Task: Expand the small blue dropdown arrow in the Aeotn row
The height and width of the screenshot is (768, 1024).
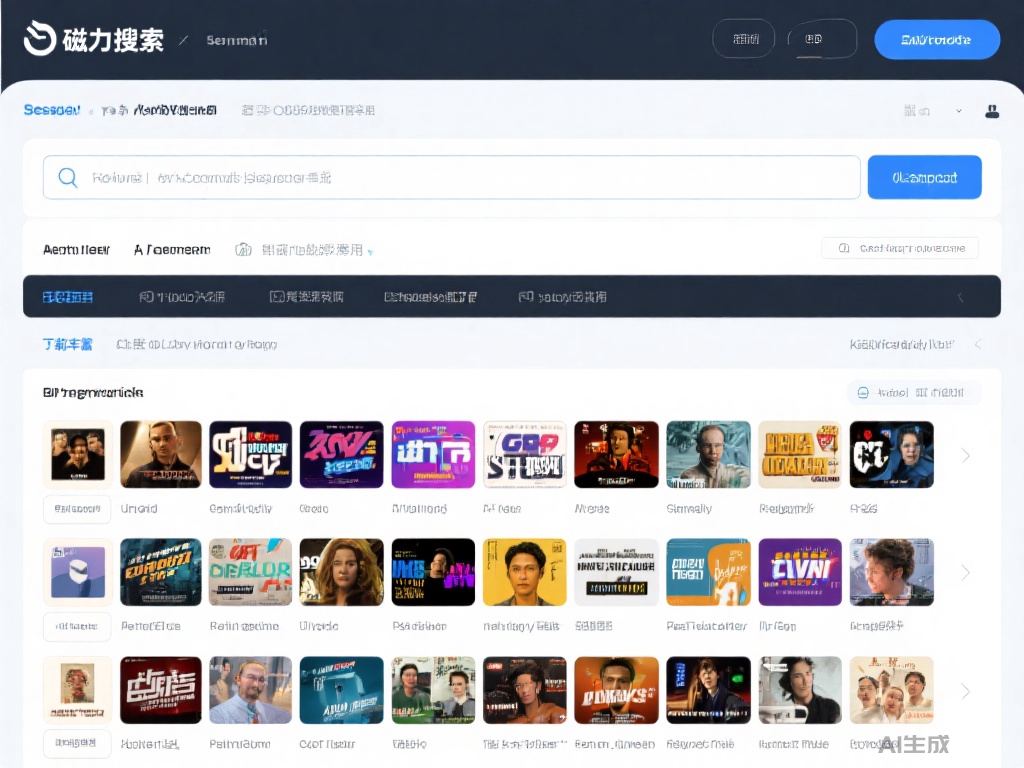Action: 370,252
